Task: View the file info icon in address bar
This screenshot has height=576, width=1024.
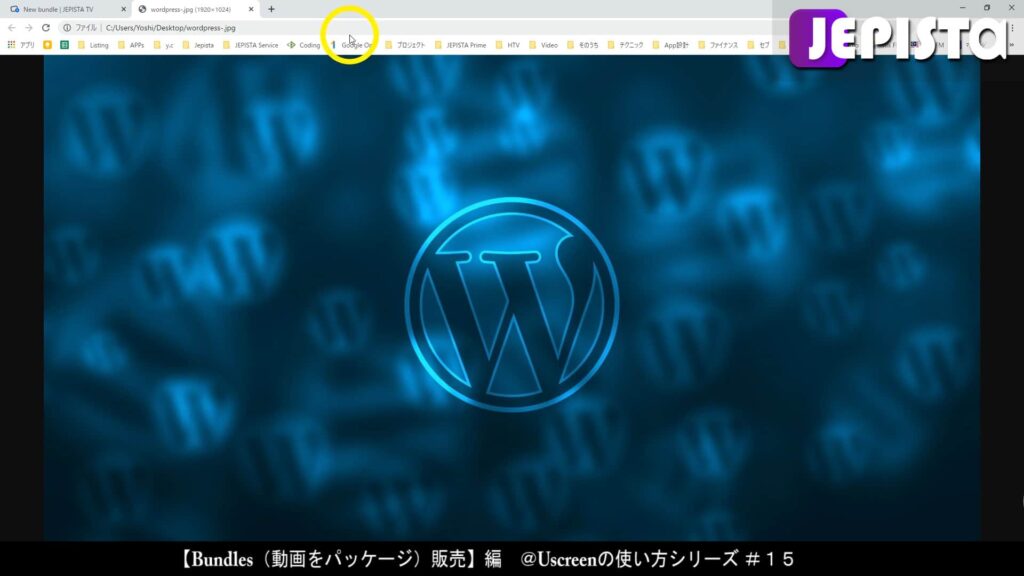Action: (67, 27)
